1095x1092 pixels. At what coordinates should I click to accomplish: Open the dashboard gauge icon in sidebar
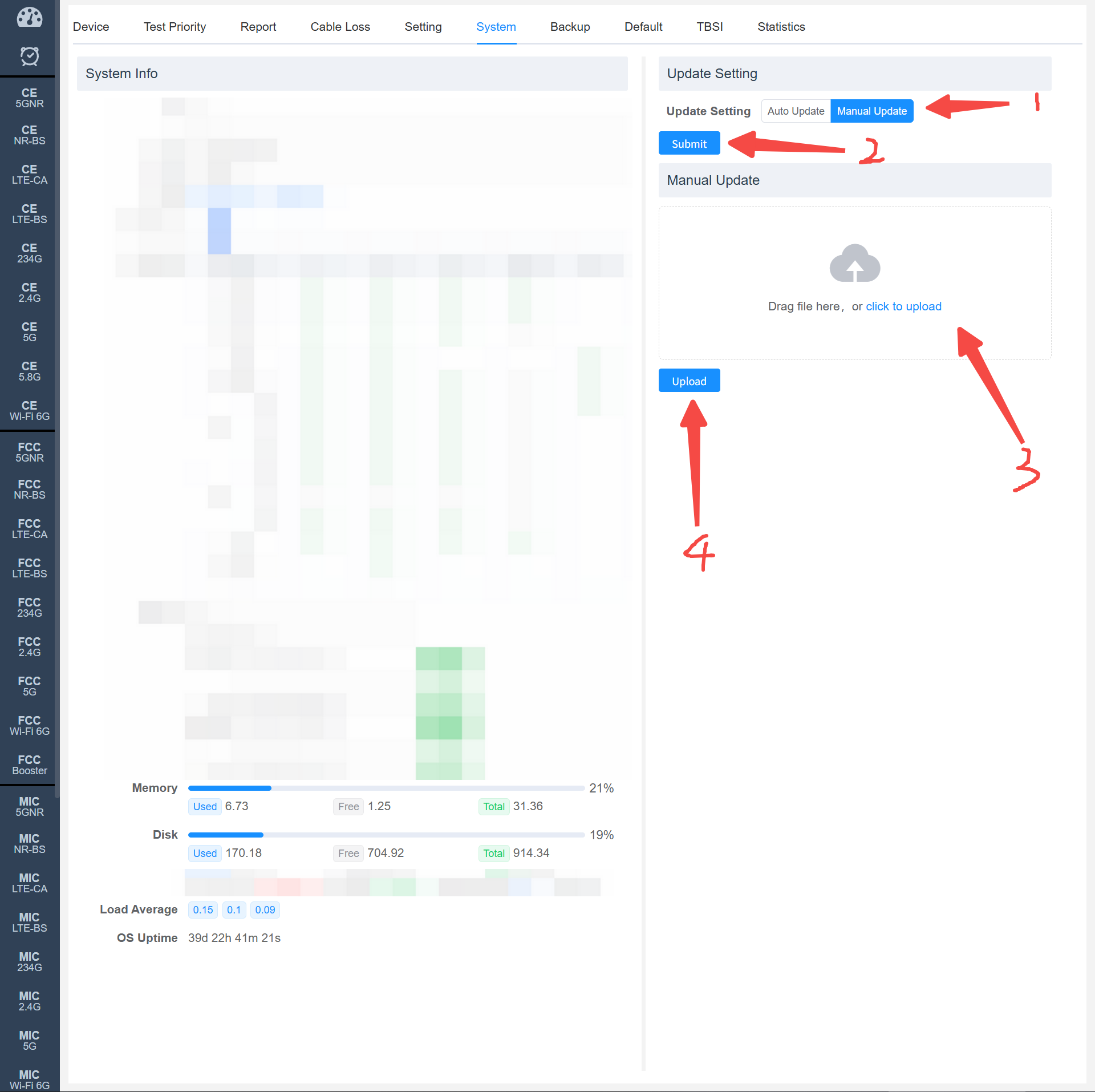coord(29,18)
